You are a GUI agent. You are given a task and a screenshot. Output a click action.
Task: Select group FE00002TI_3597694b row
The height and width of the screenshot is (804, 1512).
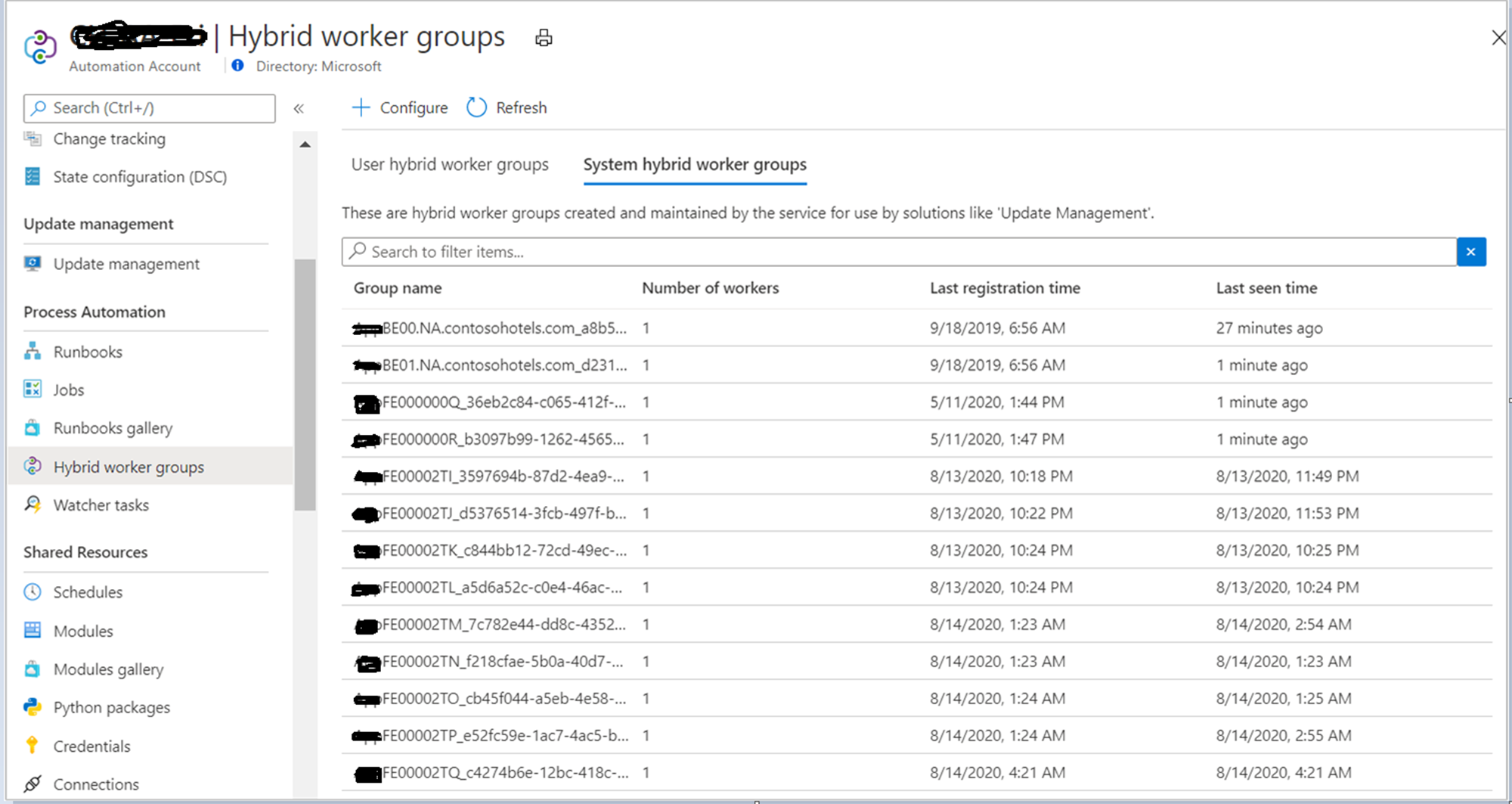(x=916, y=477)
